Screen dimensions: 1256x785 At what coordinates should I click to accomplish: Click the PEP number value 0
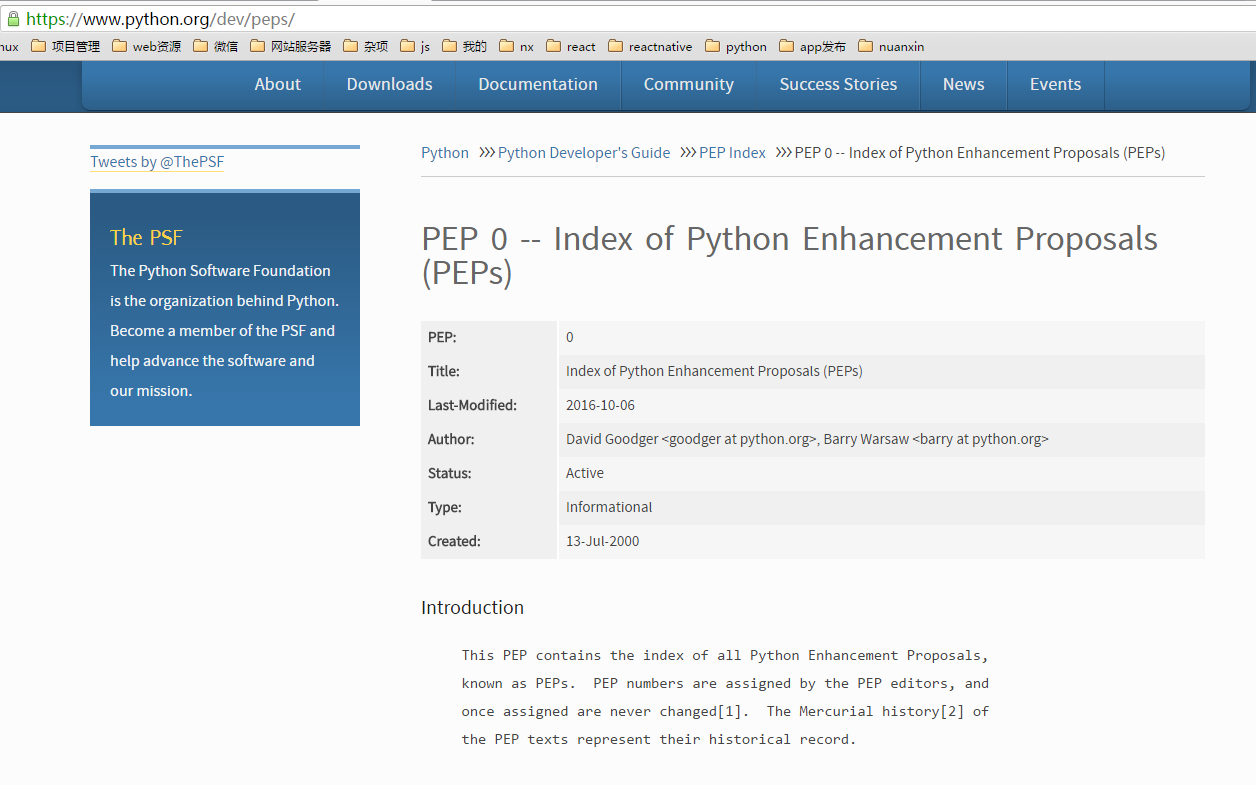click(x=570, y=337)
